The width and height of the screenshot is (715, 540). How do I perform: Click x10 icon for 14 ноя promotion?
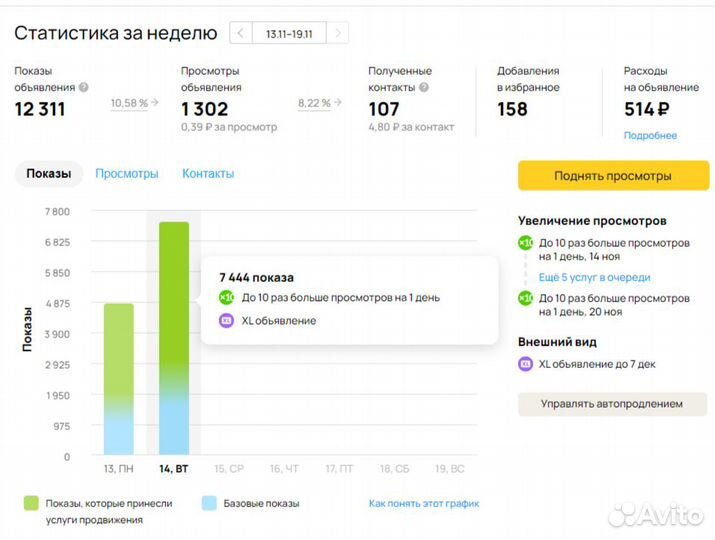click(x=526, y=243)
